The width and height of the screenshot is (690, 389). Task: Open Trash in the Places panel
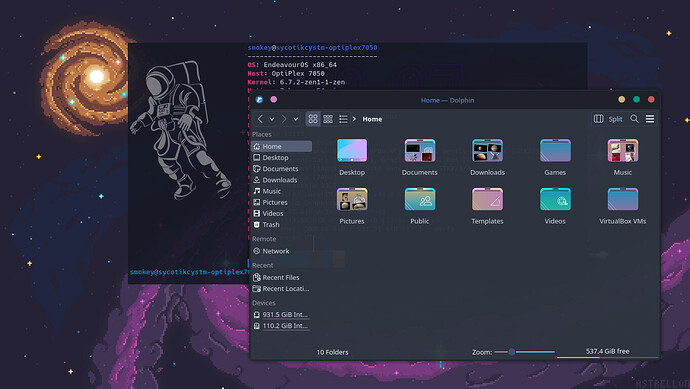281,224
